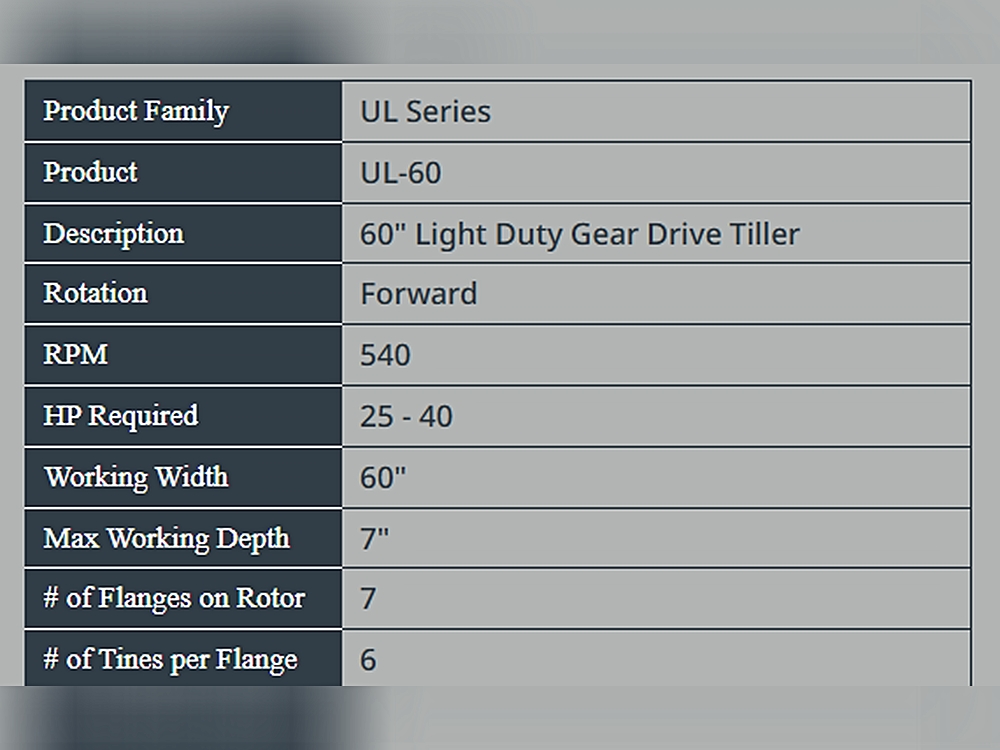Click the Working Width label
The image size is (1000, 750).
click(136, 477)
